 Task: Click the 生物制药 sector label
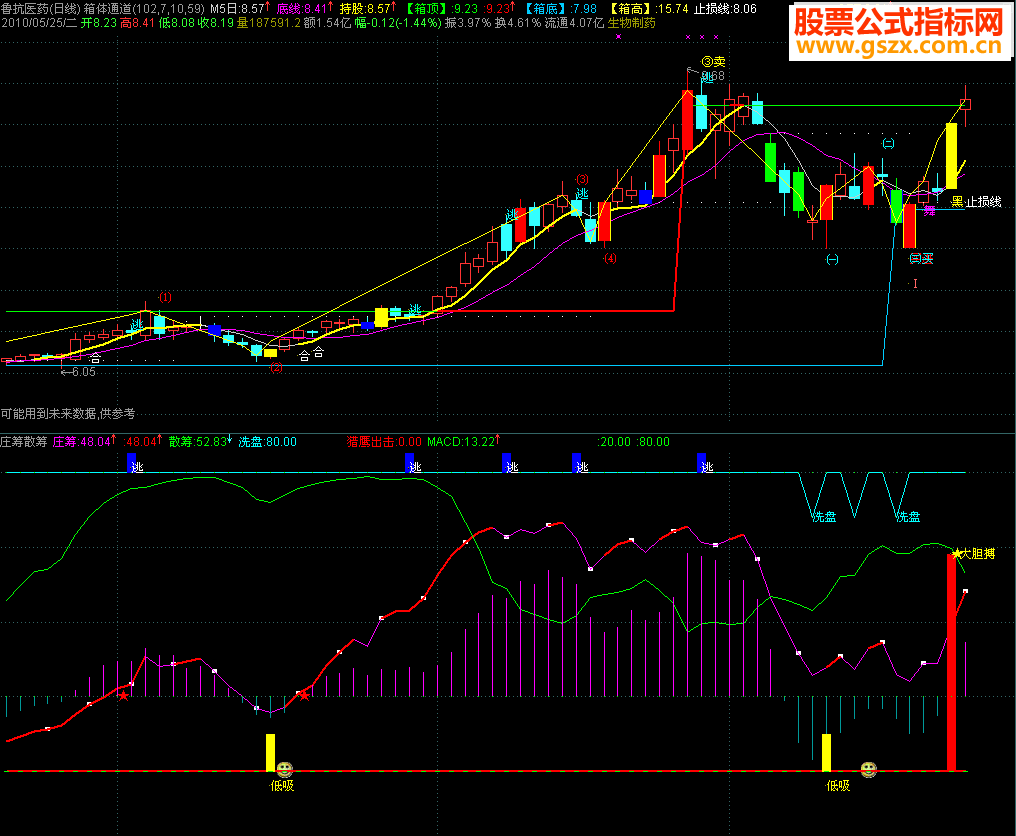tap(632, 23)
